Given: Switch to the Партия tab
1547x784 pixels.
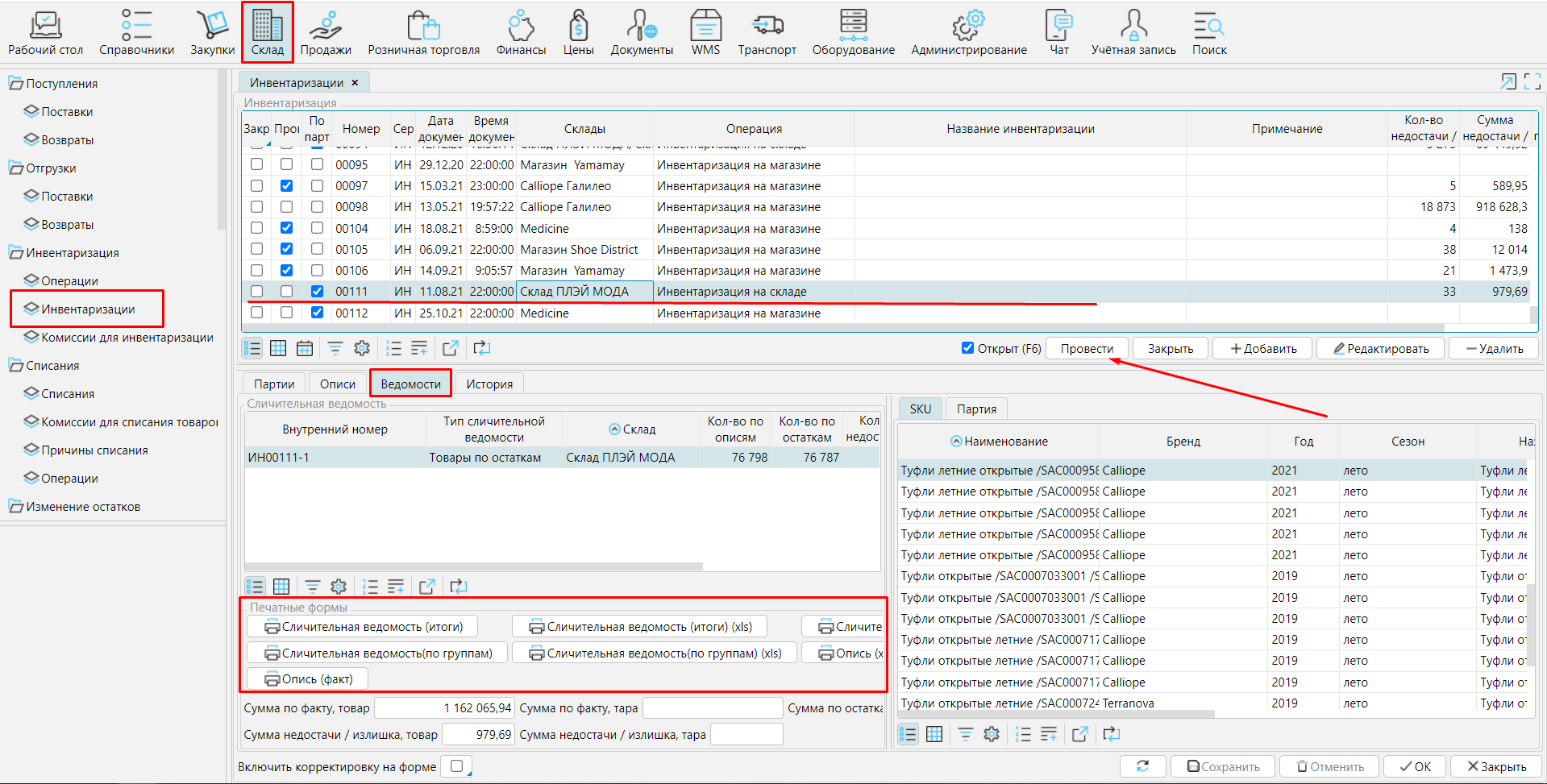Looking at the screenshot, I should tap(975, 409).
